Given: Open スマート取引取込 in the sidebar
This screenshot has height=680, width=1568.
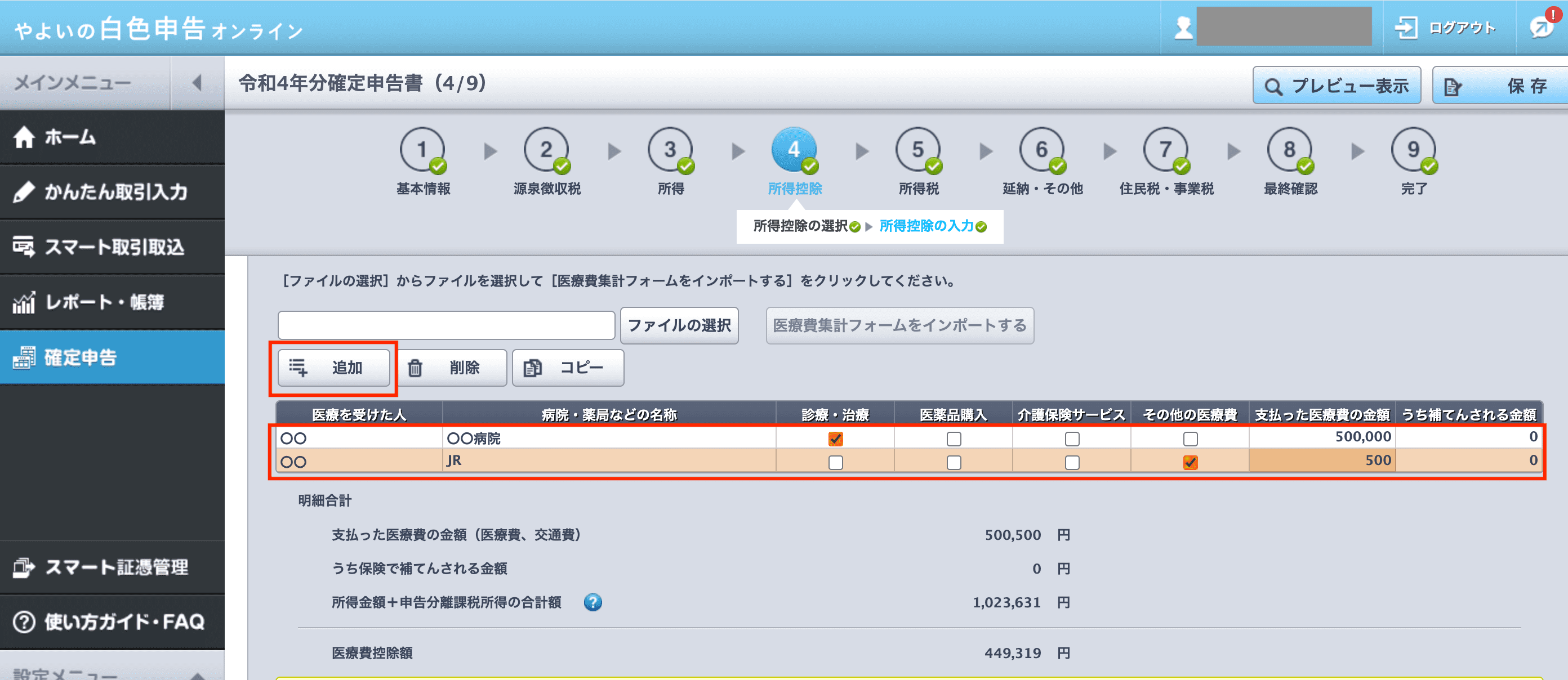Looking at the screenshot, I should click(112, 247).
